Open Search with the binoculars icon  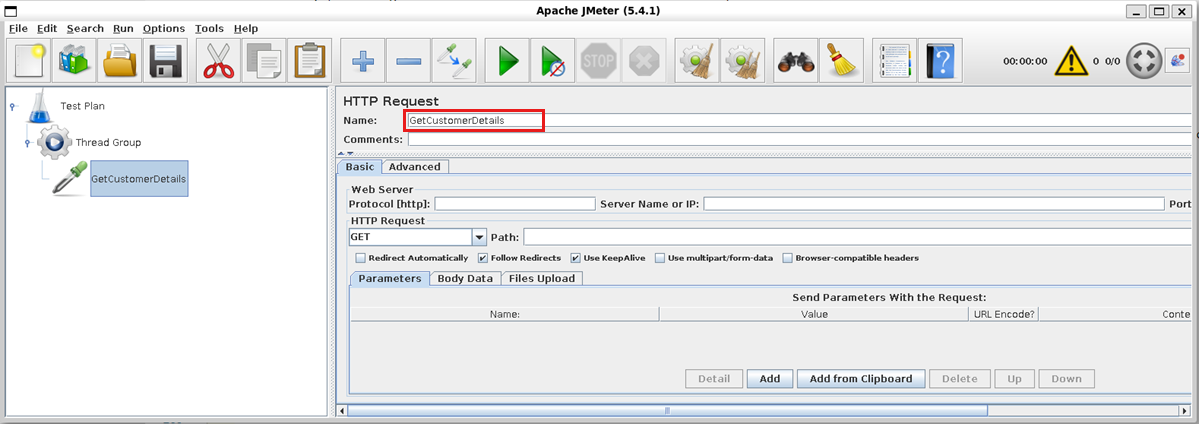[796, 60]
